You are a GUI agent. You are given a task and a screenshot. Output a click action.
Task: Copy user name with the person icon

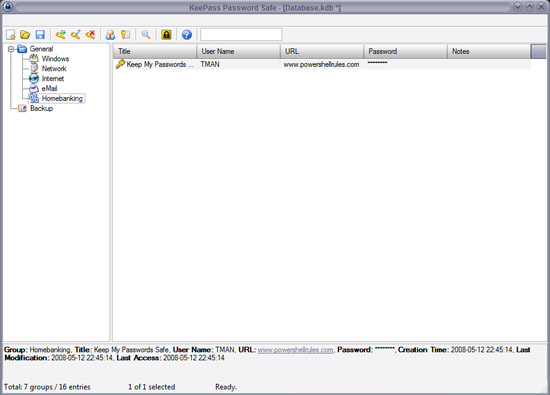pos(110,34)
